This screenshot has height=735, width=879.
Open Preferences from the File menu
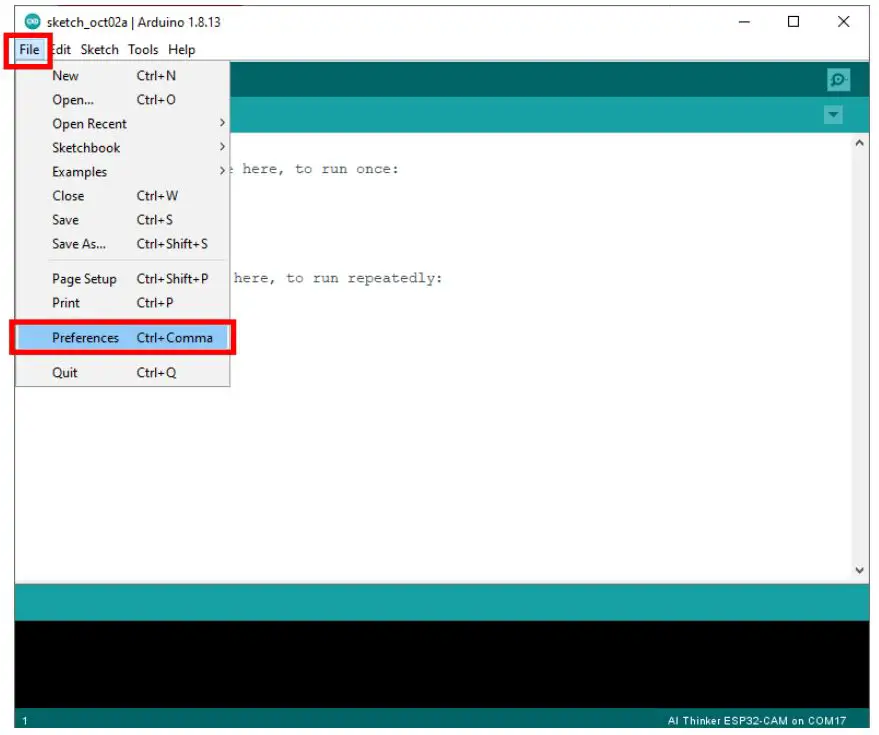click(x=84, y=338)
